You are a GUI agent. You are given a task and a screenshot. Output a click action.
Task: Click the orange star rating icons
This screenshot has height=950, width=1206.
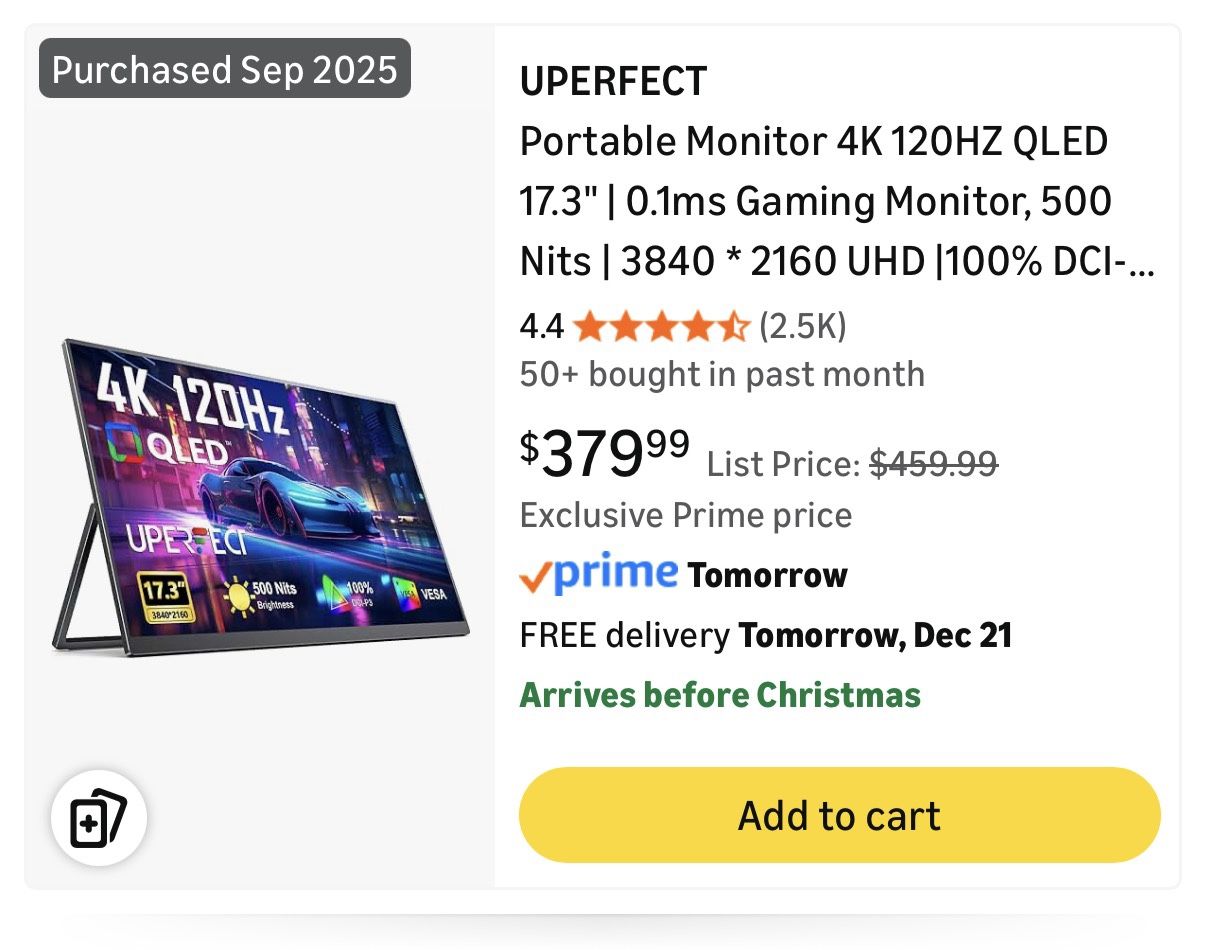click(661, 326)
